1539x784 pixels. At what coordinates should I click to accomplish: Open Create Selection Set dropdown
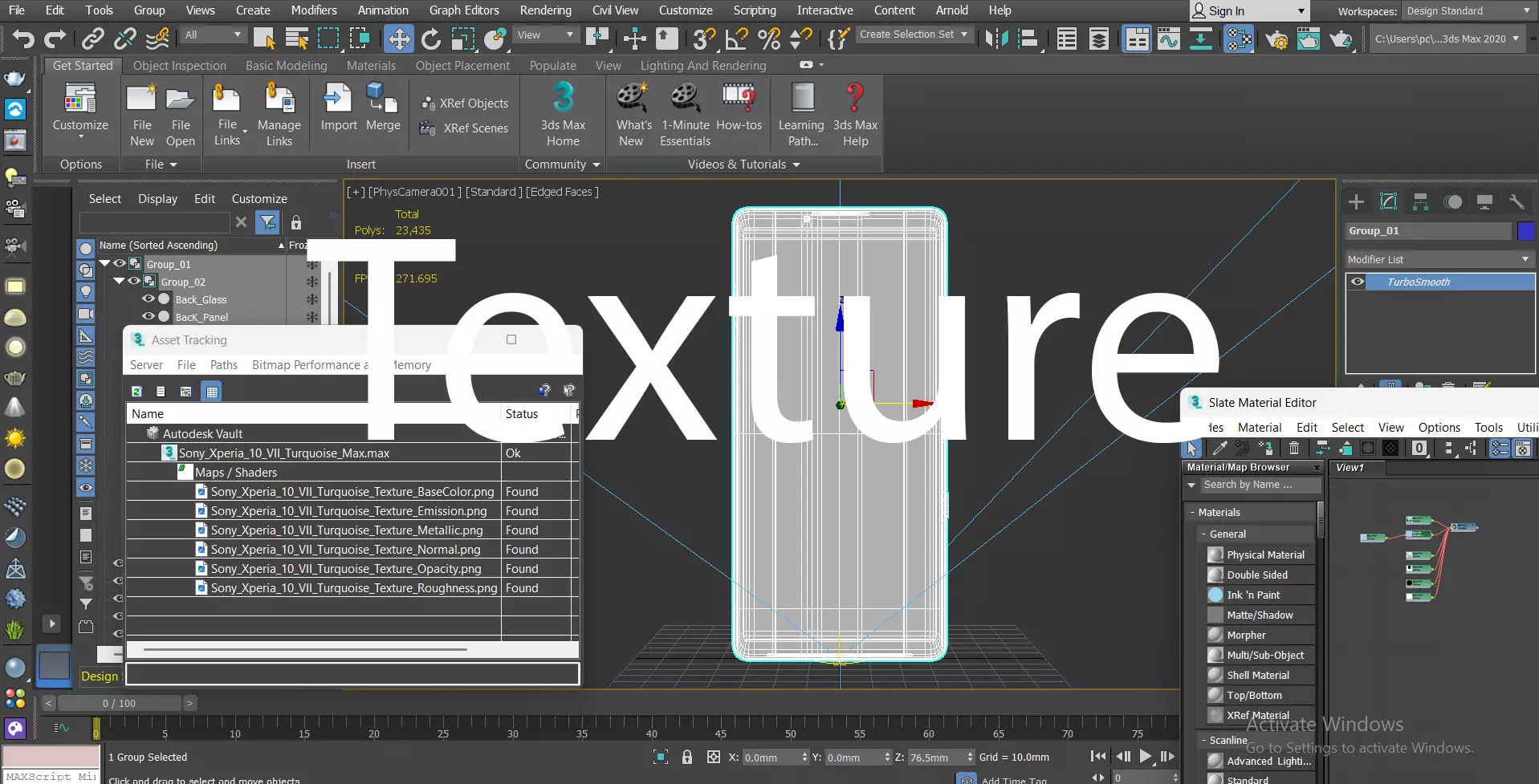913,35
